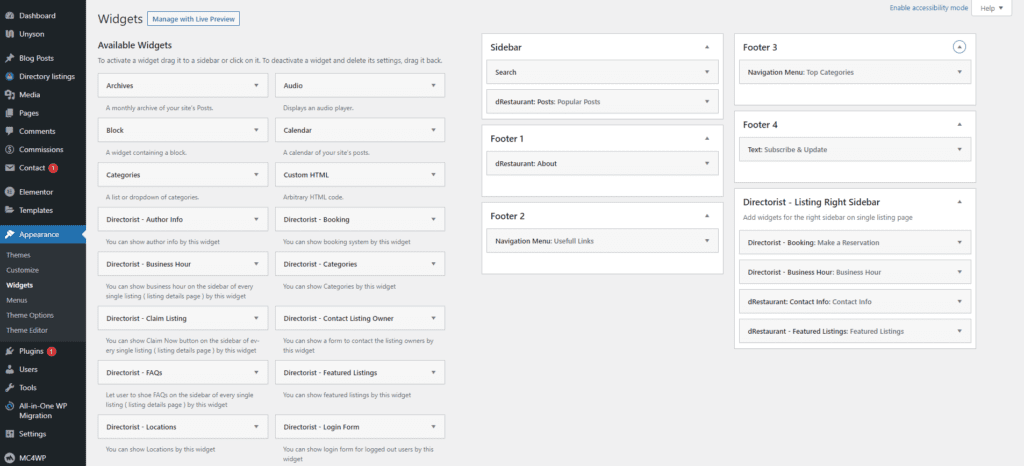Click the Dashboard icon in the sidebar
This screenshot has height=466, width=1024.
(9, 17)
